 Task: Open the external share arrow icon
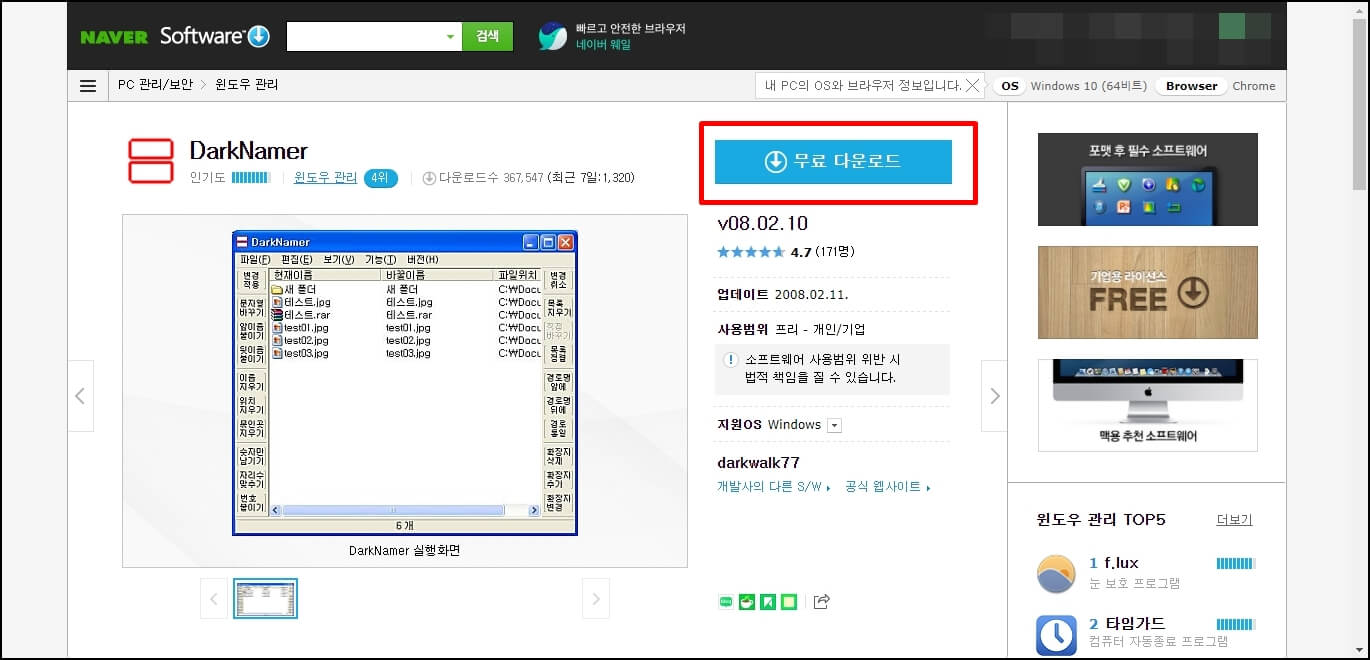point(821,601)
